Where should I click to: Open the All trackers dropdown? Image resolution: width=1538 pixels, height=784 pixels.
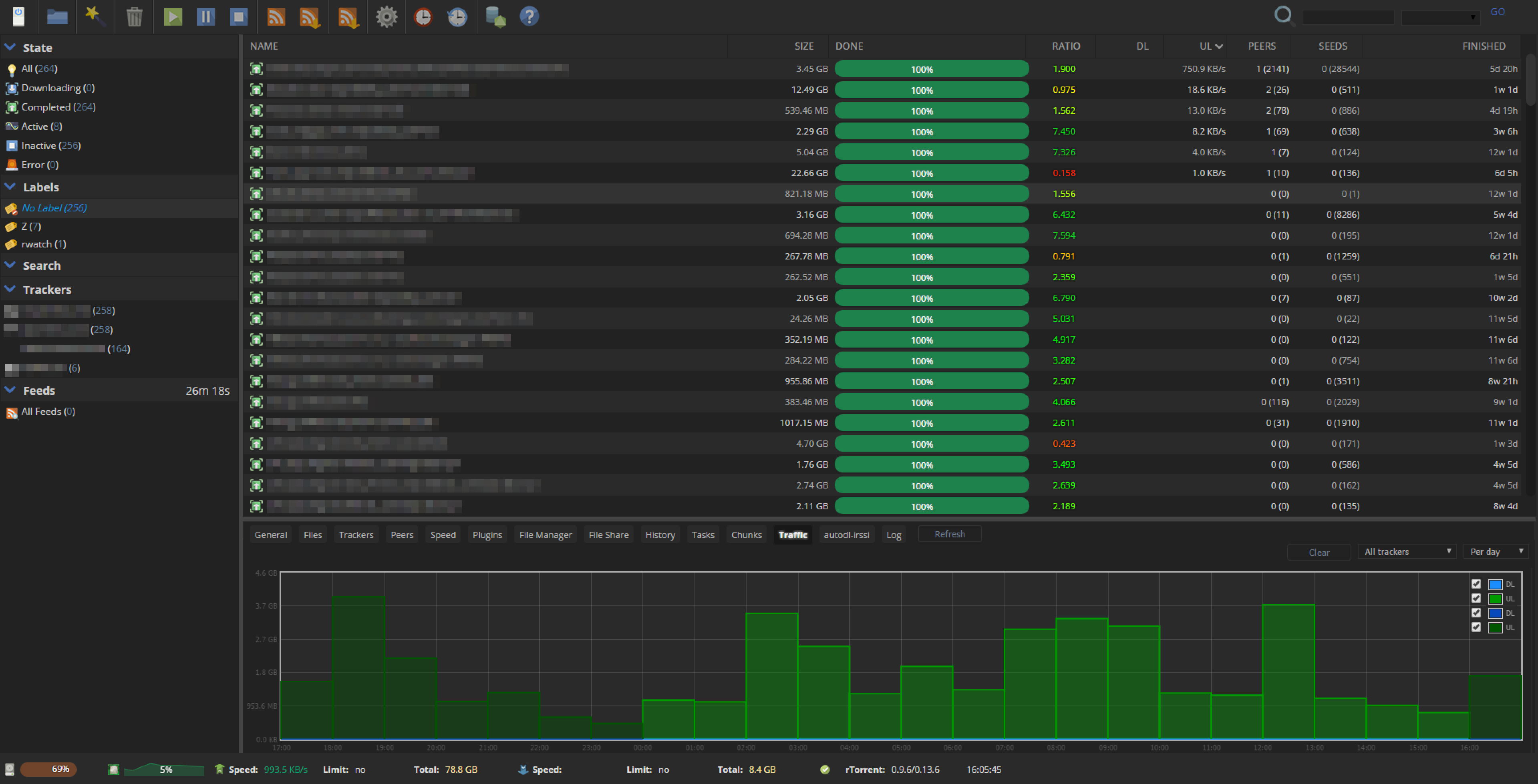pos(1407,552)
